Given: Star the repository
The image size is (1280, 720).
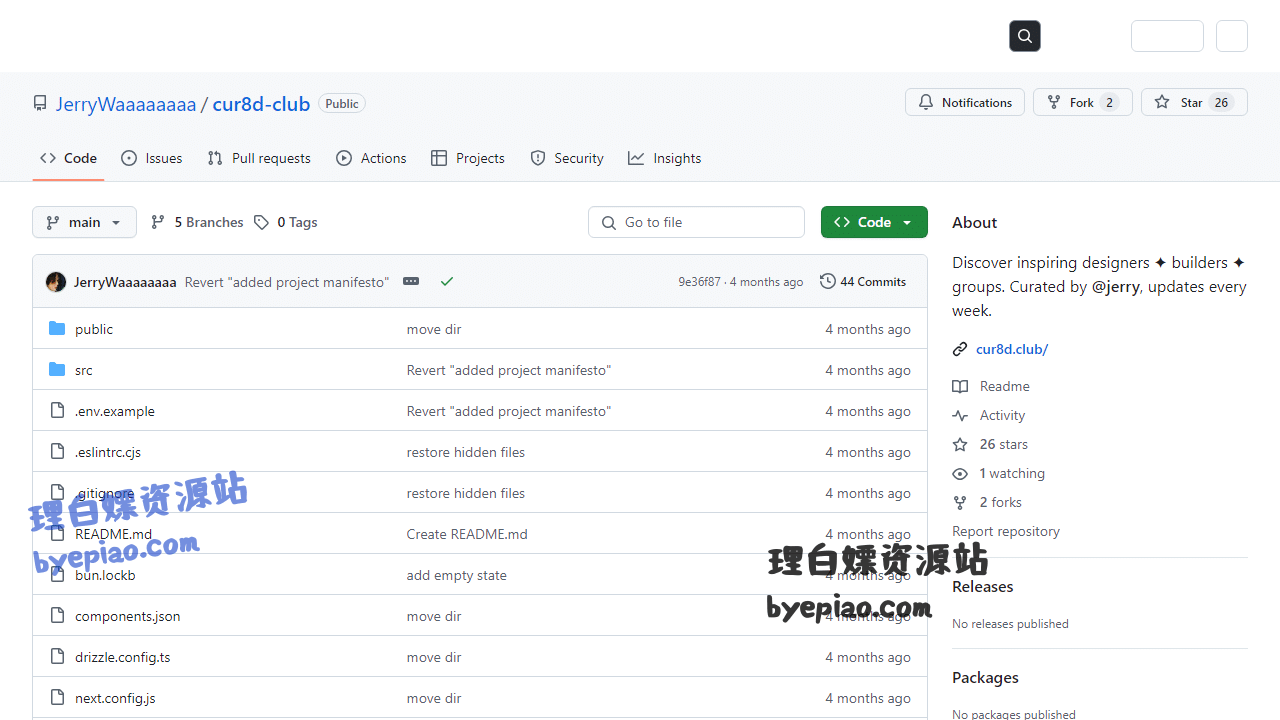Looking at the screenshot, I should click(x=1194, y=102).
